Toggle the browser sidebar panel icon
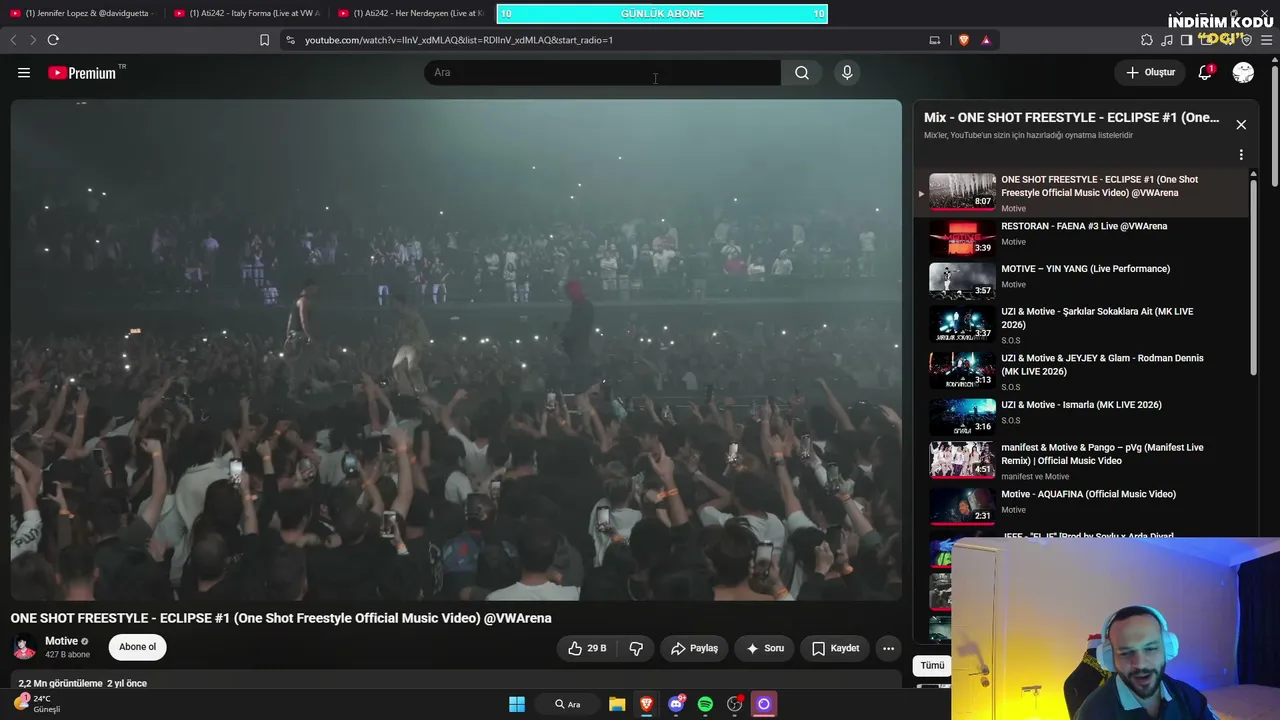Screen dimensions: 1280x720 [1186, 40]
